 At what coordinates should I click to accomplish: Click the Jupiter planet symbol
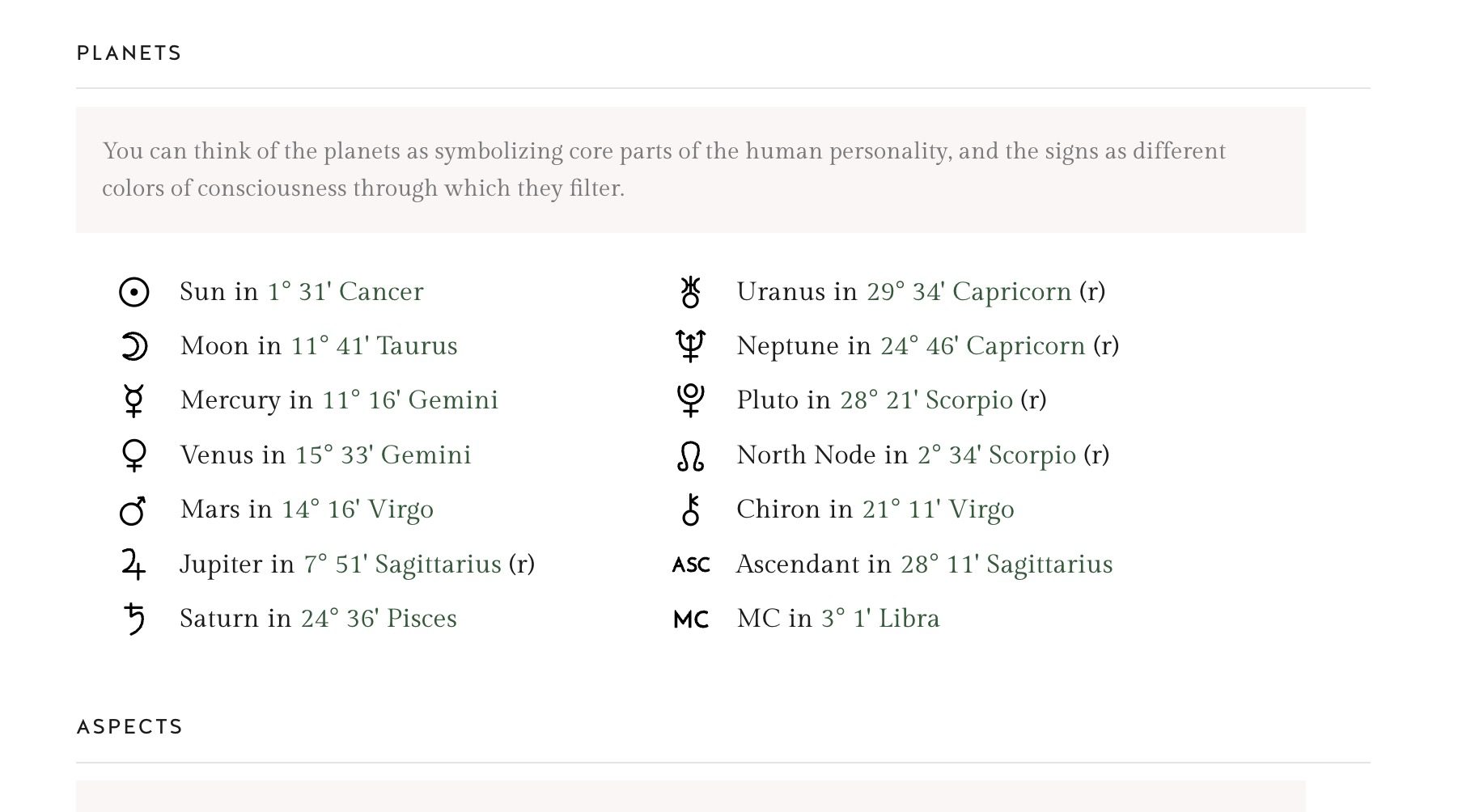[x=134, y=565]
